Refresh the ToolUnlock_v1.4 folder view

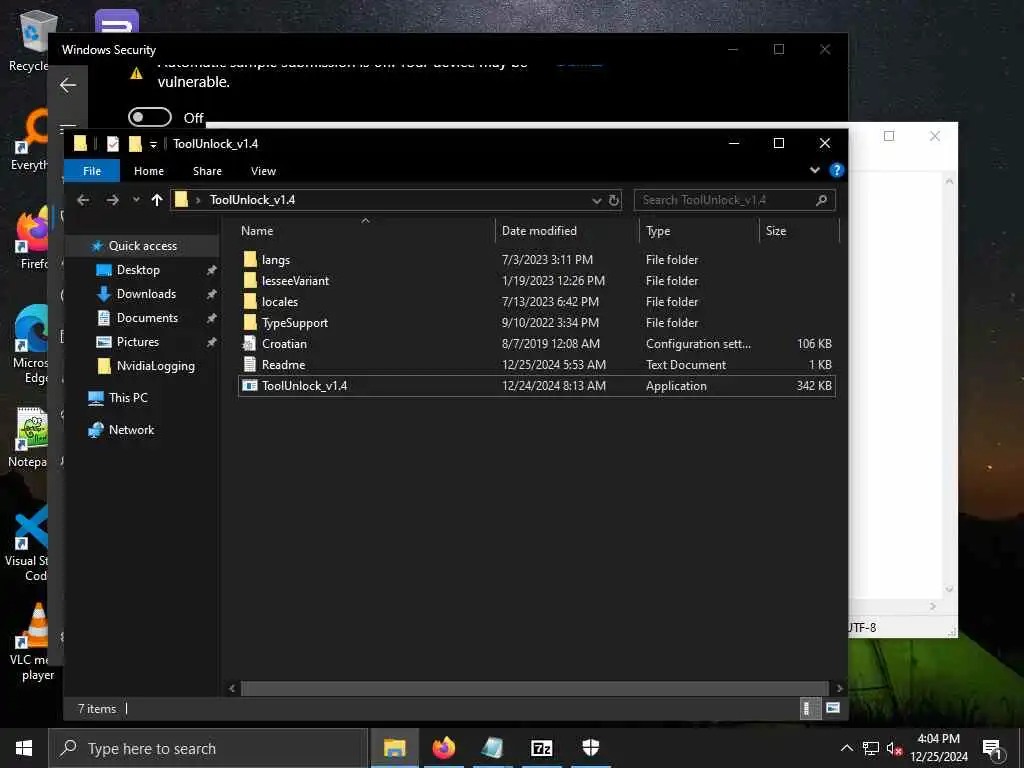click(x=614, y=200)
